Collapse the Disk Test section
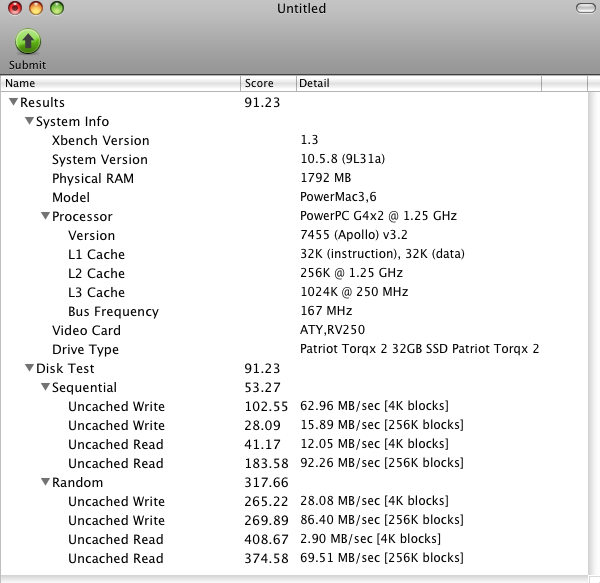The image size is (600, 583). [29, 368]
